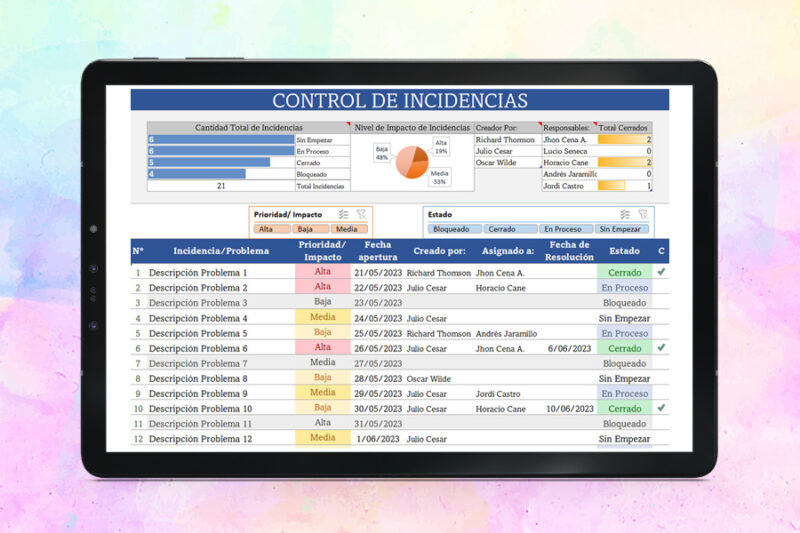Select date cell 26/05/2023
This screenshot has width=800, height=533.
point(378,348)
